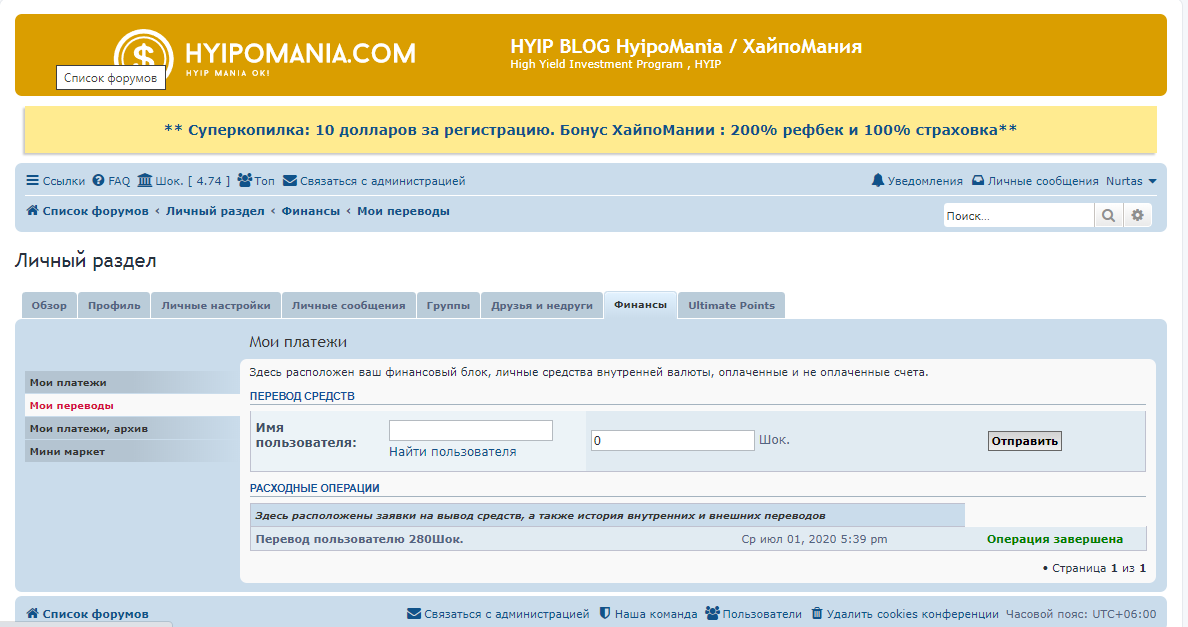Open the FAQ question mark link
Image resolution: width=1188 pixels, height=627 pixels.
(98, 181)
